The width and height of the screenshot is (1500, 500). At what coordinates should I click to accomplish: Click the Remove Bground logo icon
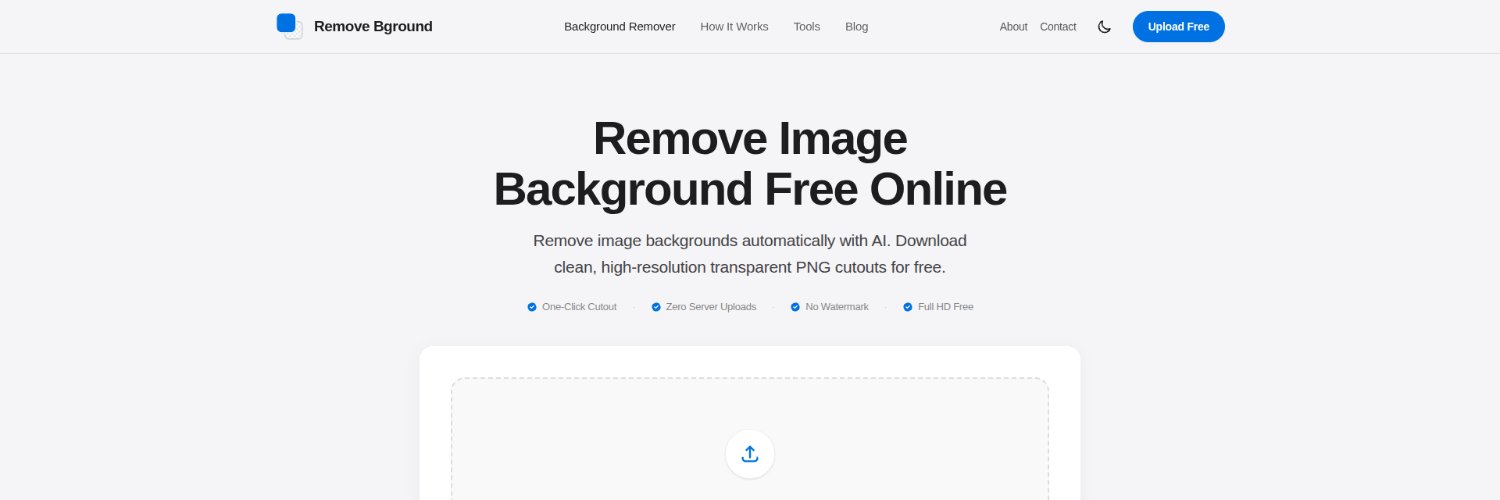click(289, 26)
